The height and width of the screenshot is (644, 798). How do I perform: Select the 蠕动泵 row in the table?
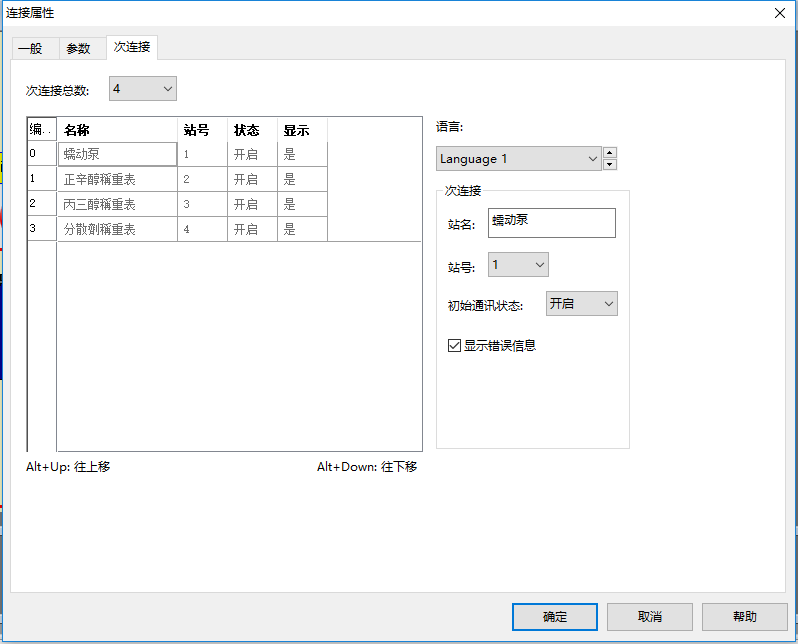[x=117, y=154]
